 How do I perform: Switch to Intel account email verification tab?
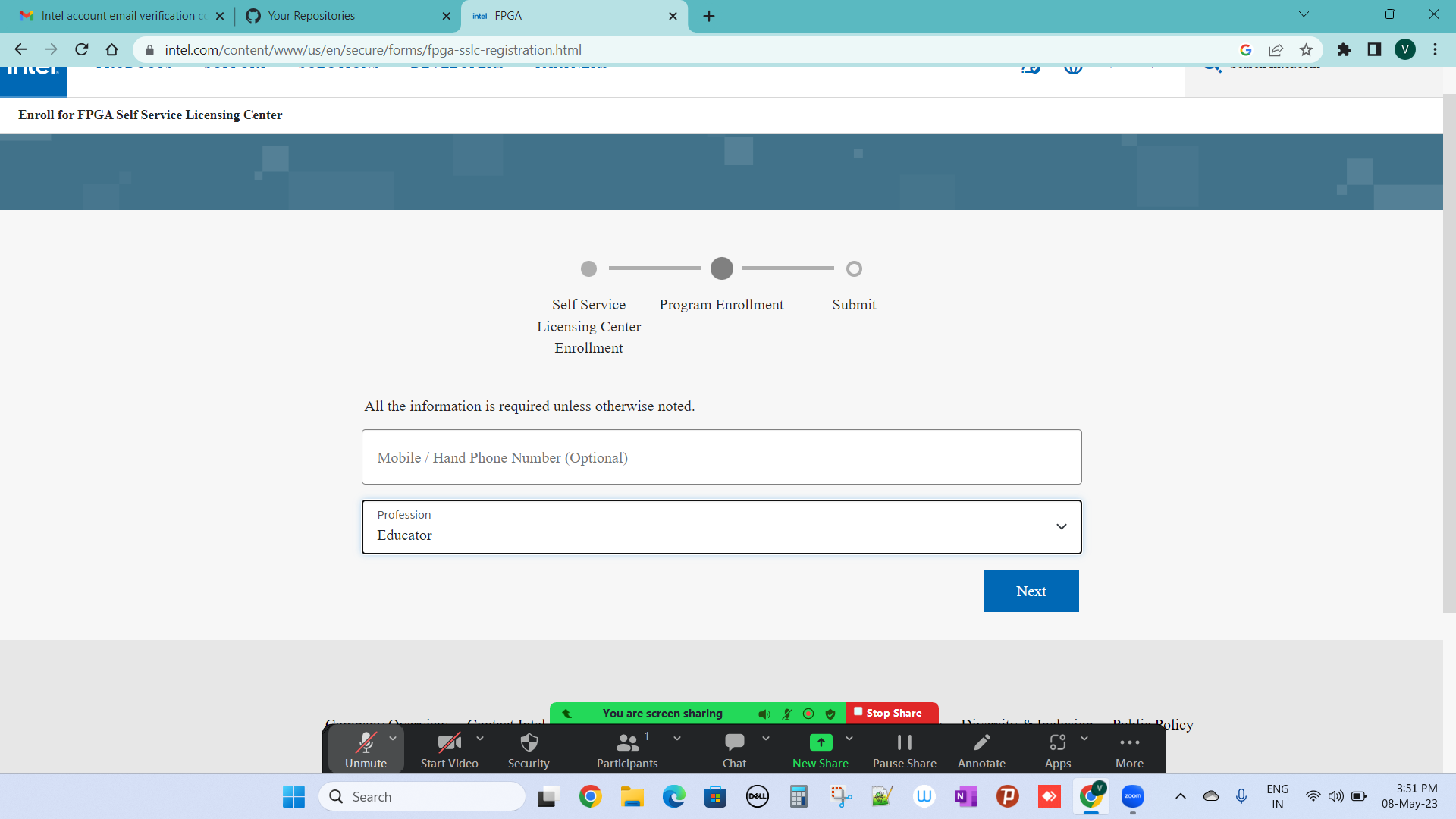click(118, 16)
